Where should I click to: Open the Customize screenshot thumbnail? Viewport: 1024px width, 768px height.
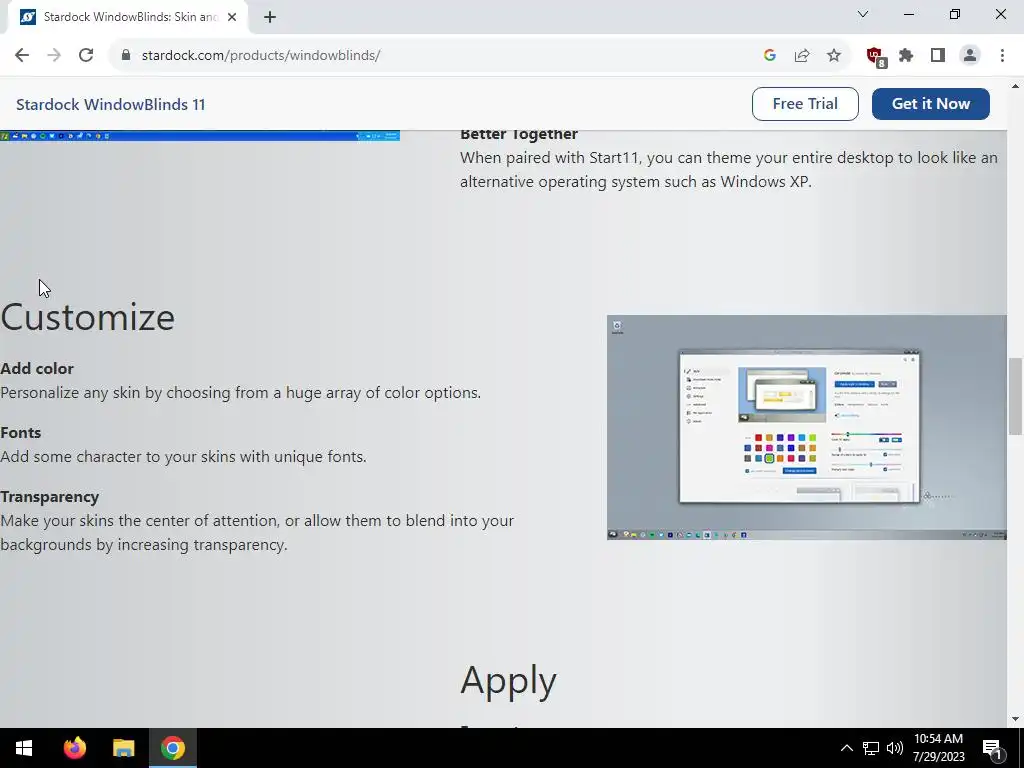(807, 427)
